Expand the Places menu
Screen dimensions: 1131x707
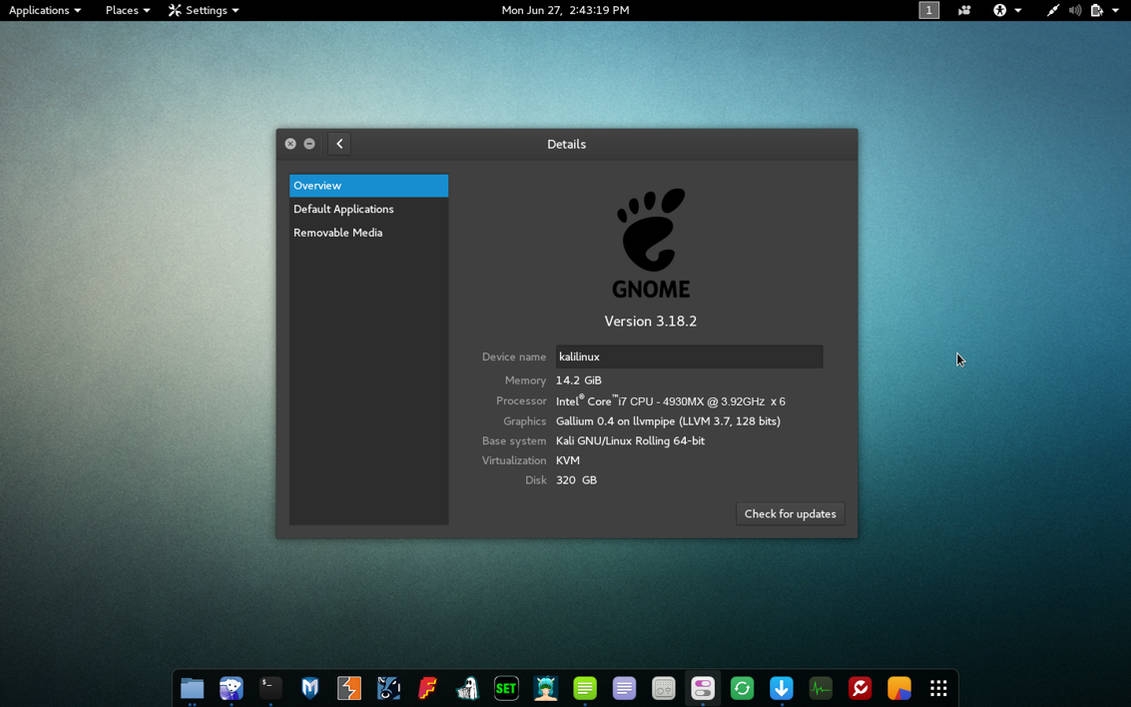click(127, 10)
